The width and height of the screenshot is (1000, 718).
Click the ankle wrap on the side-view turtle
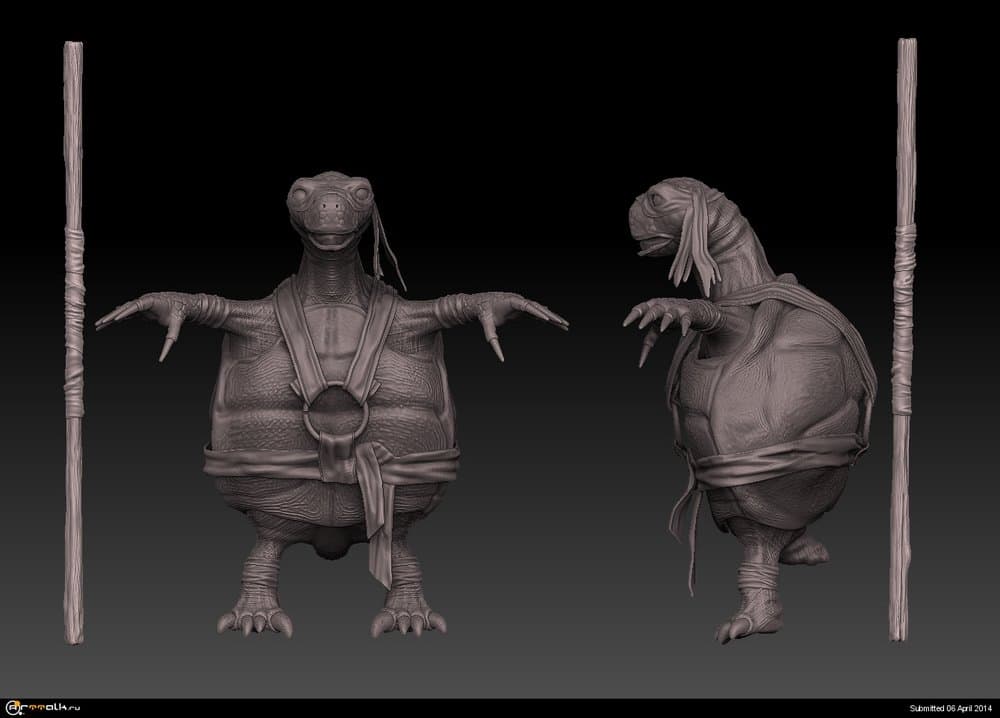tap(757, 580)
